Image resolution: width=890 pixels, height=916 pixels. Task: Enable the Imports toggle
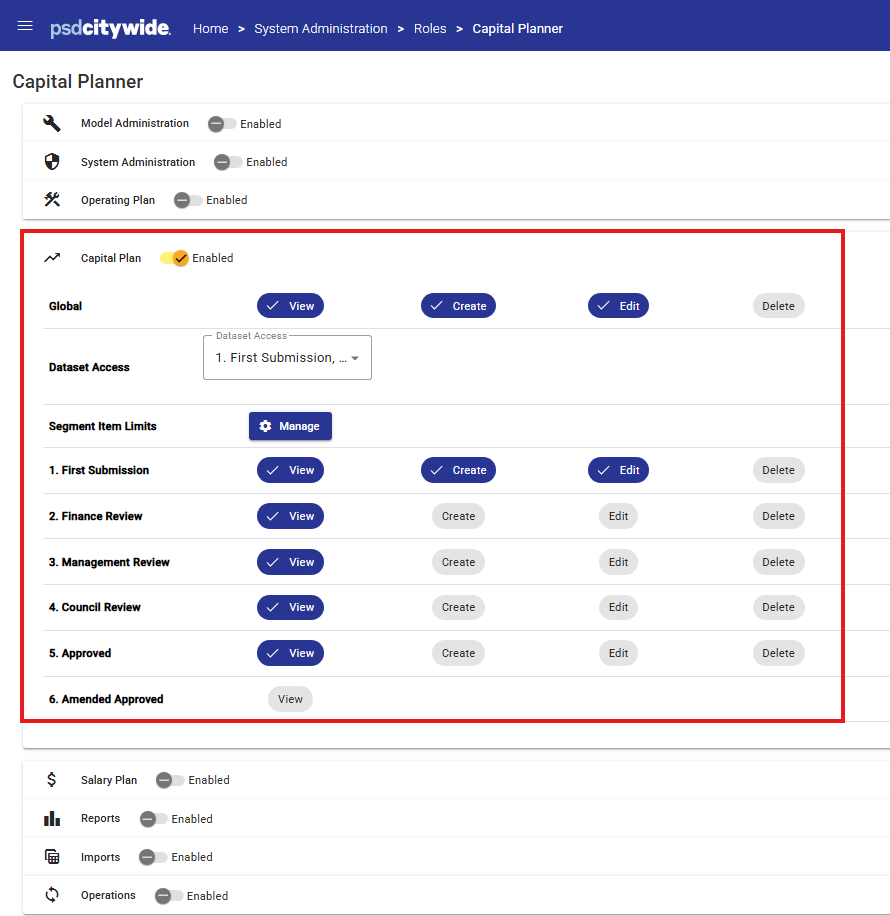point(153,857)
